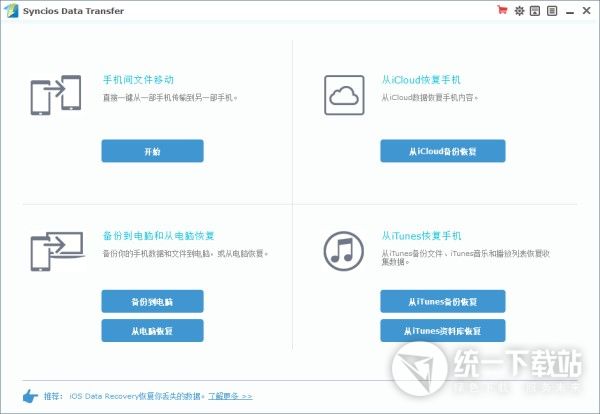This screenshot has width=600, height=414.
Task: Click the Syncios Data Transfer title text
Action: coord(73,11)
